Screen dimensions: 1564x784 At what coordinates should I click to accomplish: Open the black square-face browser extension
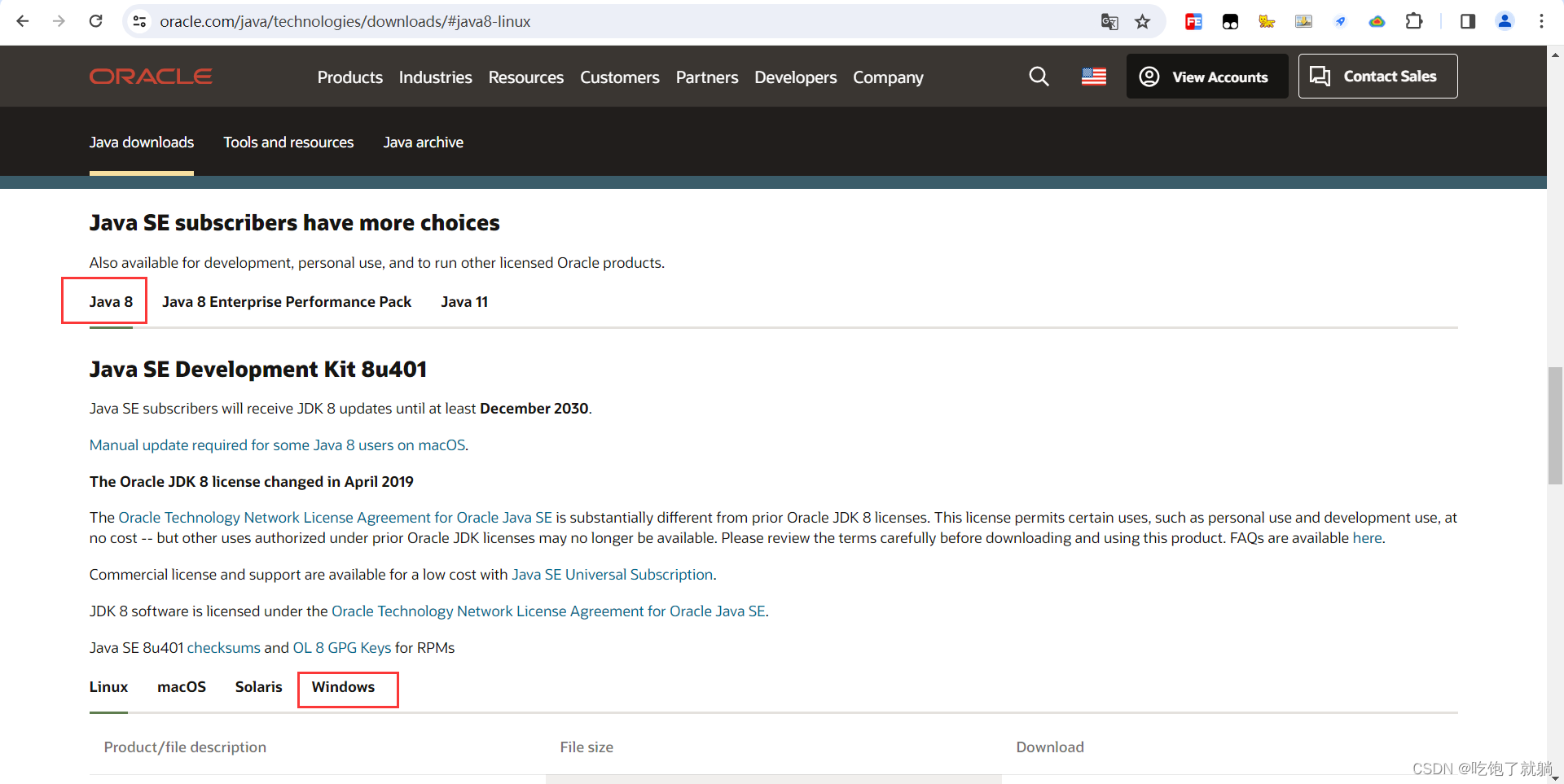click(x=1230, y=21)
